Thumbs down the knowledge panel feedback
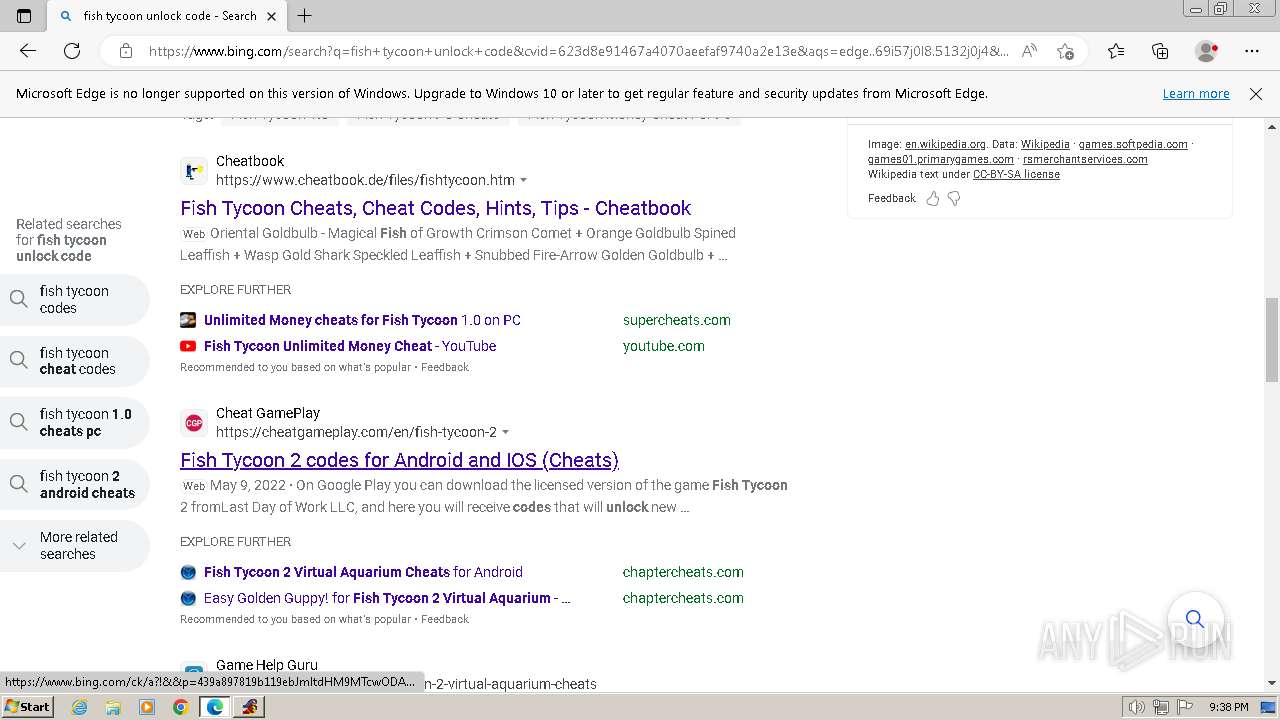Screen dimensions: 1280x720 [x=954, y=198]
